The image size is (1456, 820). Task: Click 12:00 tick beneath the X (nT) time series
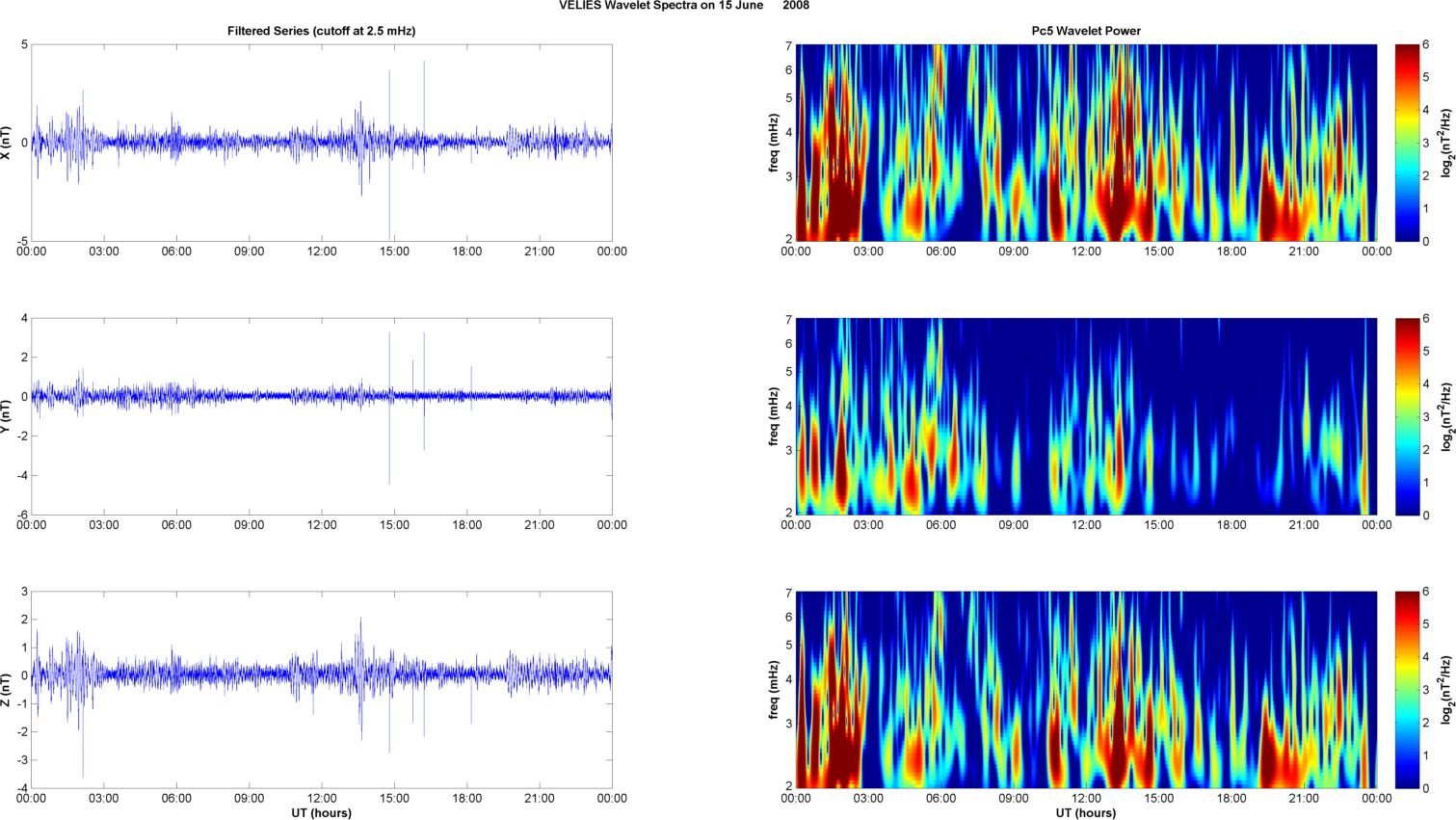322,251
